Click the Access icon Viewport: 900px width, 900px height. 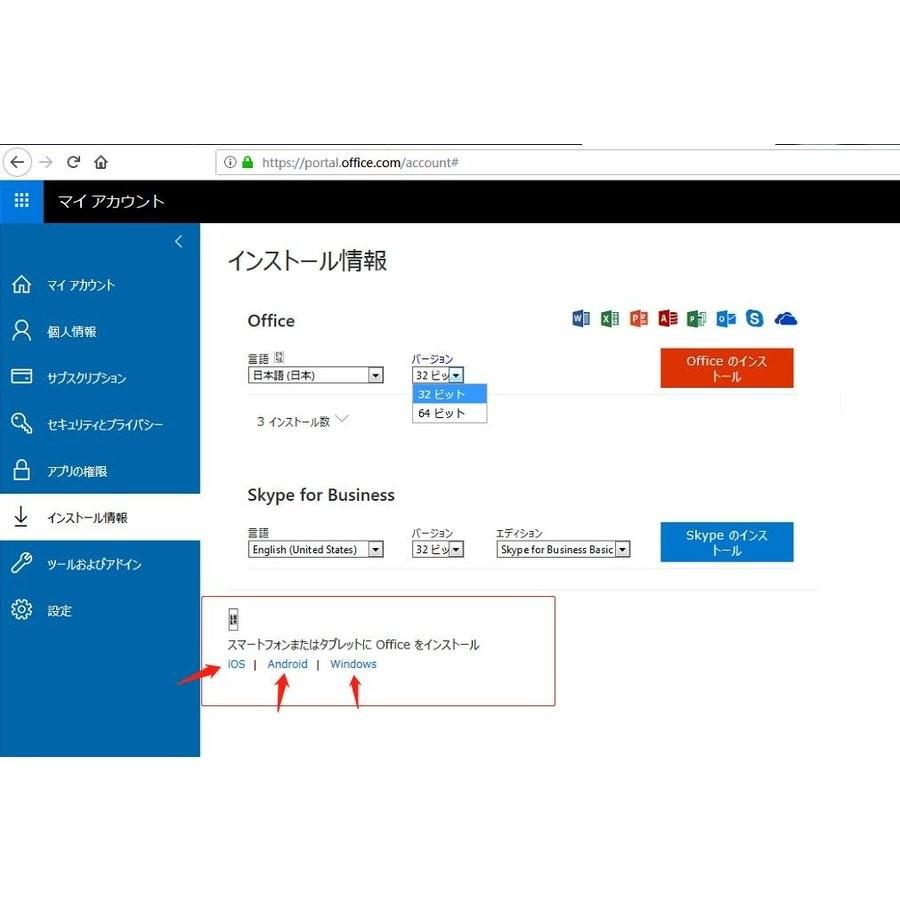point(668,319)
